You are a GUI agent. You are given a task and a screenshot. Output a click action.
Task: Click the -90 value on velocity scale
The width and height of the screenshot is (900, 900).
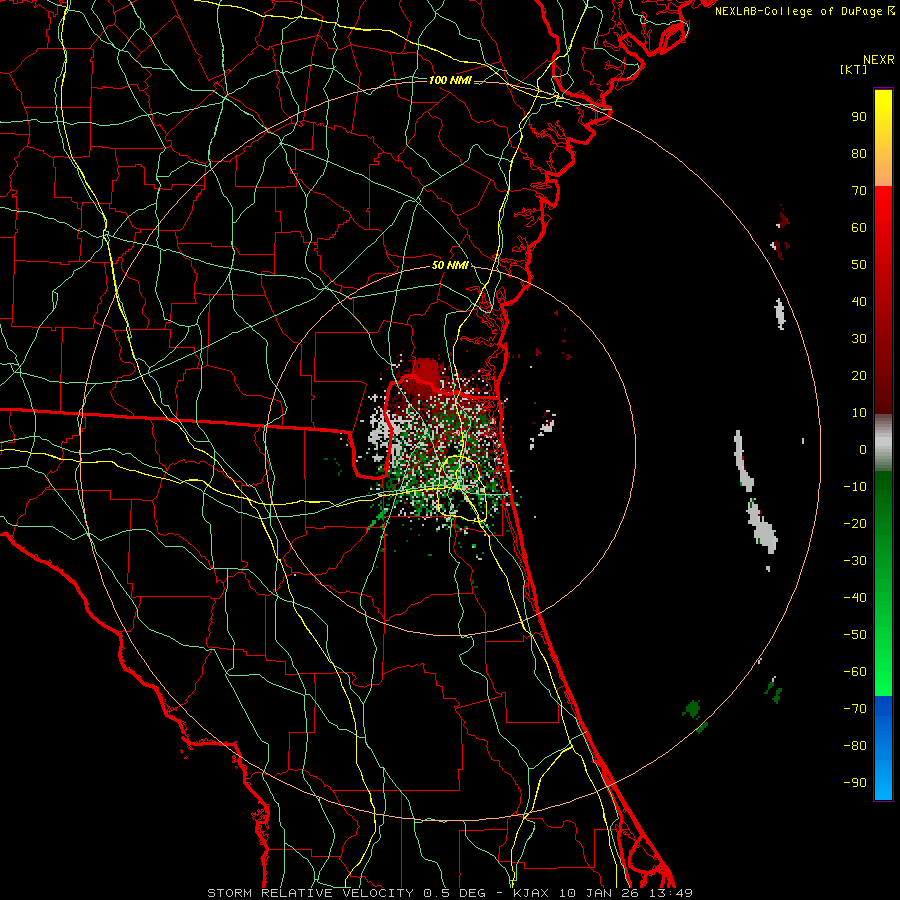(x=855, y=783)
